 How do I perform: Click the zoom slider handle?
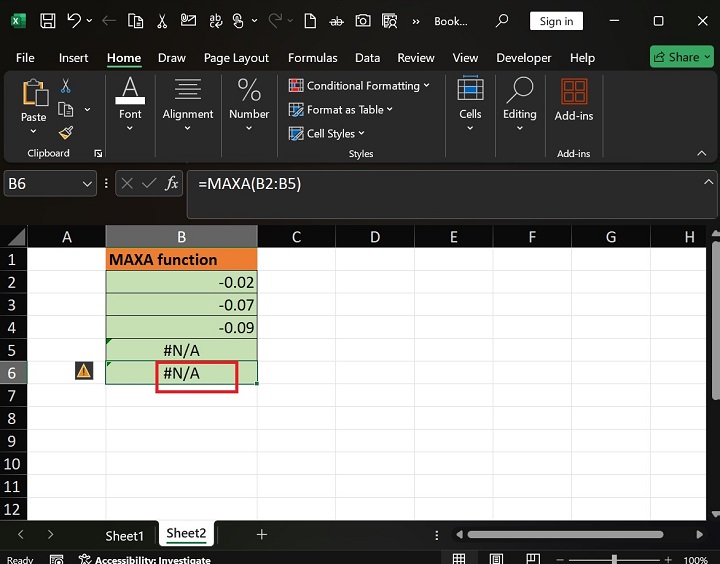click(614, 559)
